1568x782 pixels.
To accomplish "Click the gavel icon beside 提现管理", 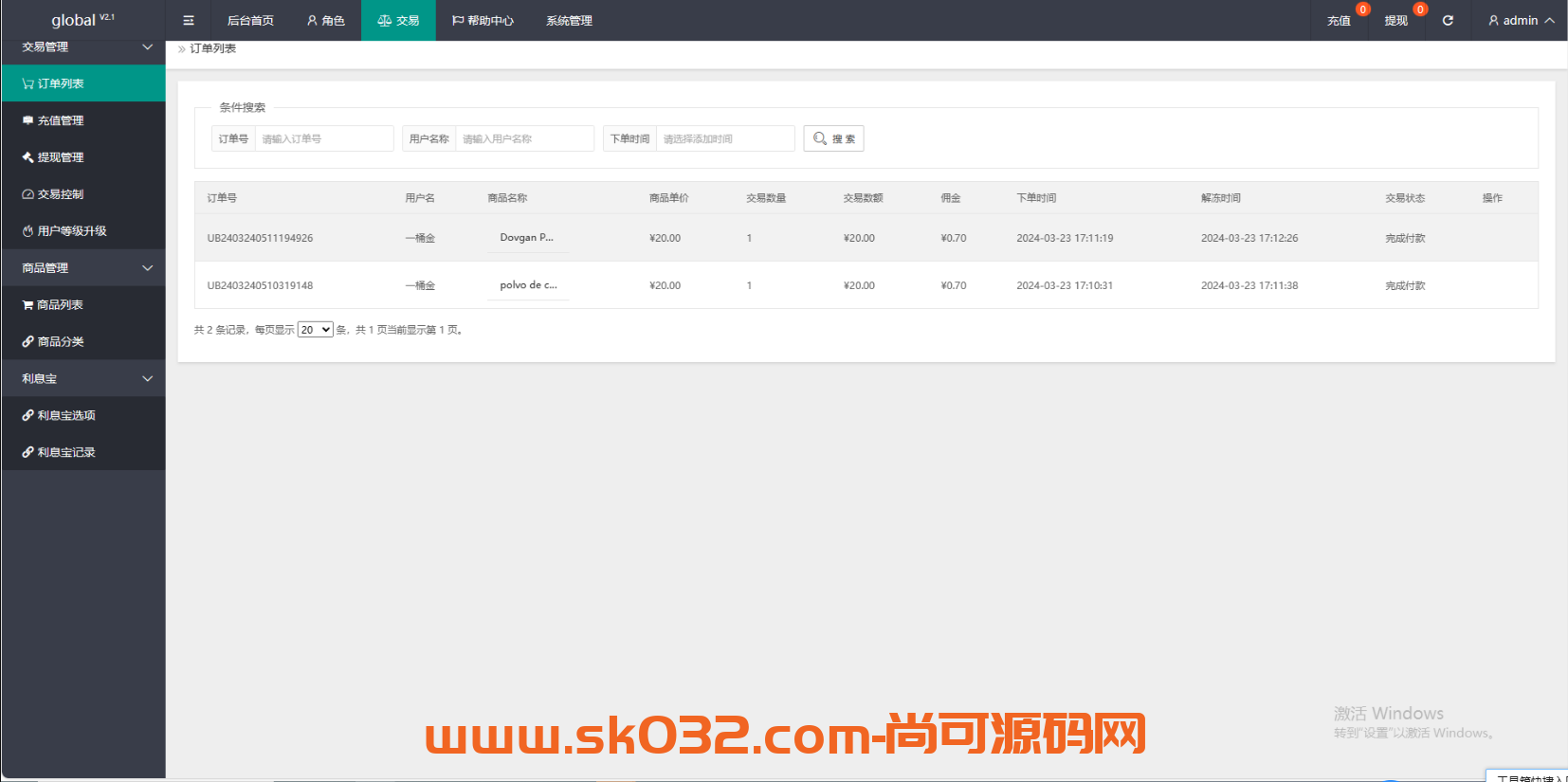I will tap(28, 157).
